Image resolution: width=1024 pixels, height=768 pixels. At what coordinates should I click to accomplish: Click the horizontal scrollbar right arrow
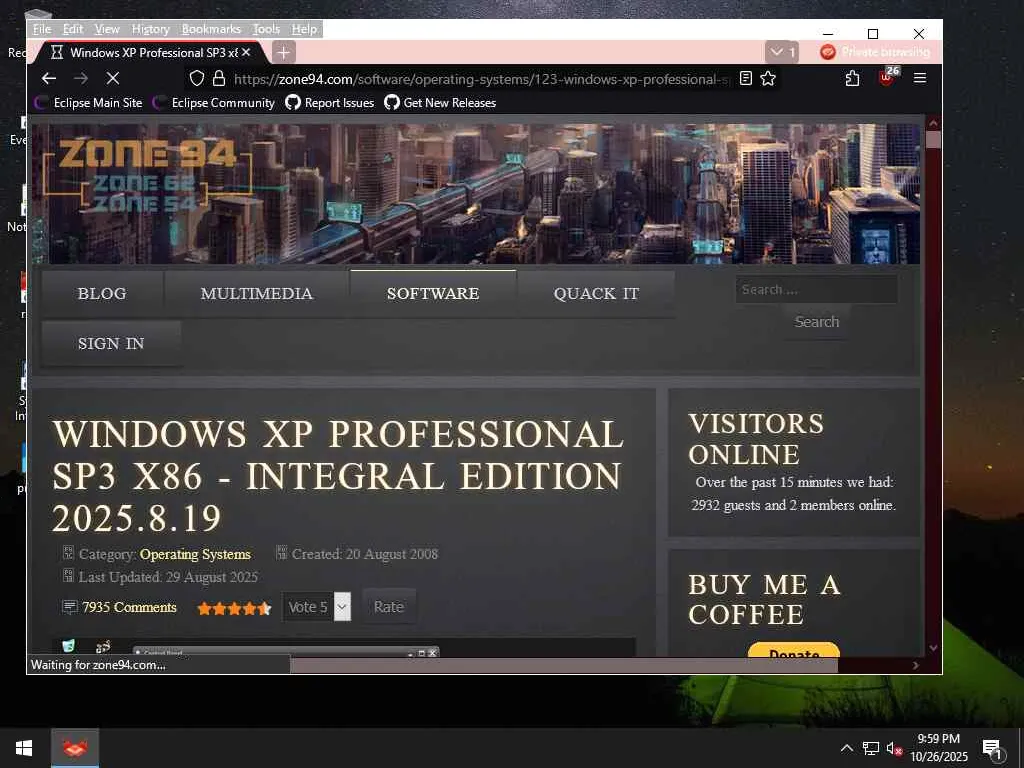pos(916,665)
